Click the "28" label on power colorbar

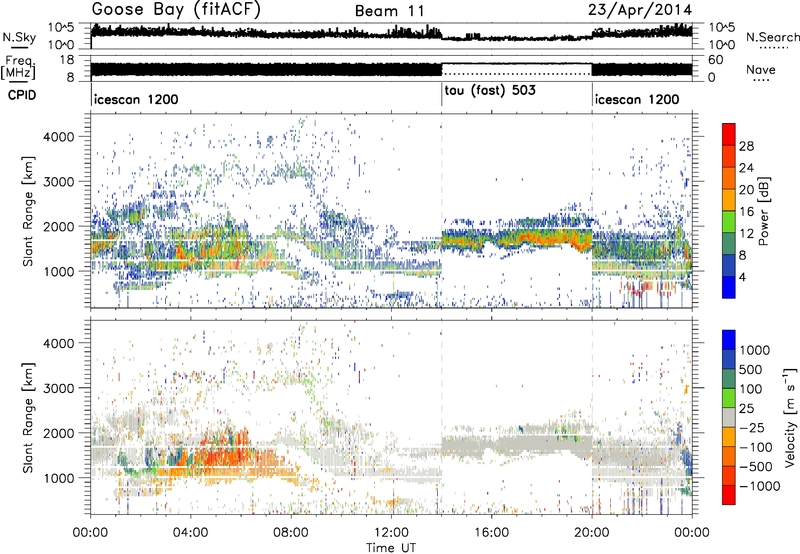pyautogui.click(x=746, y=146)
